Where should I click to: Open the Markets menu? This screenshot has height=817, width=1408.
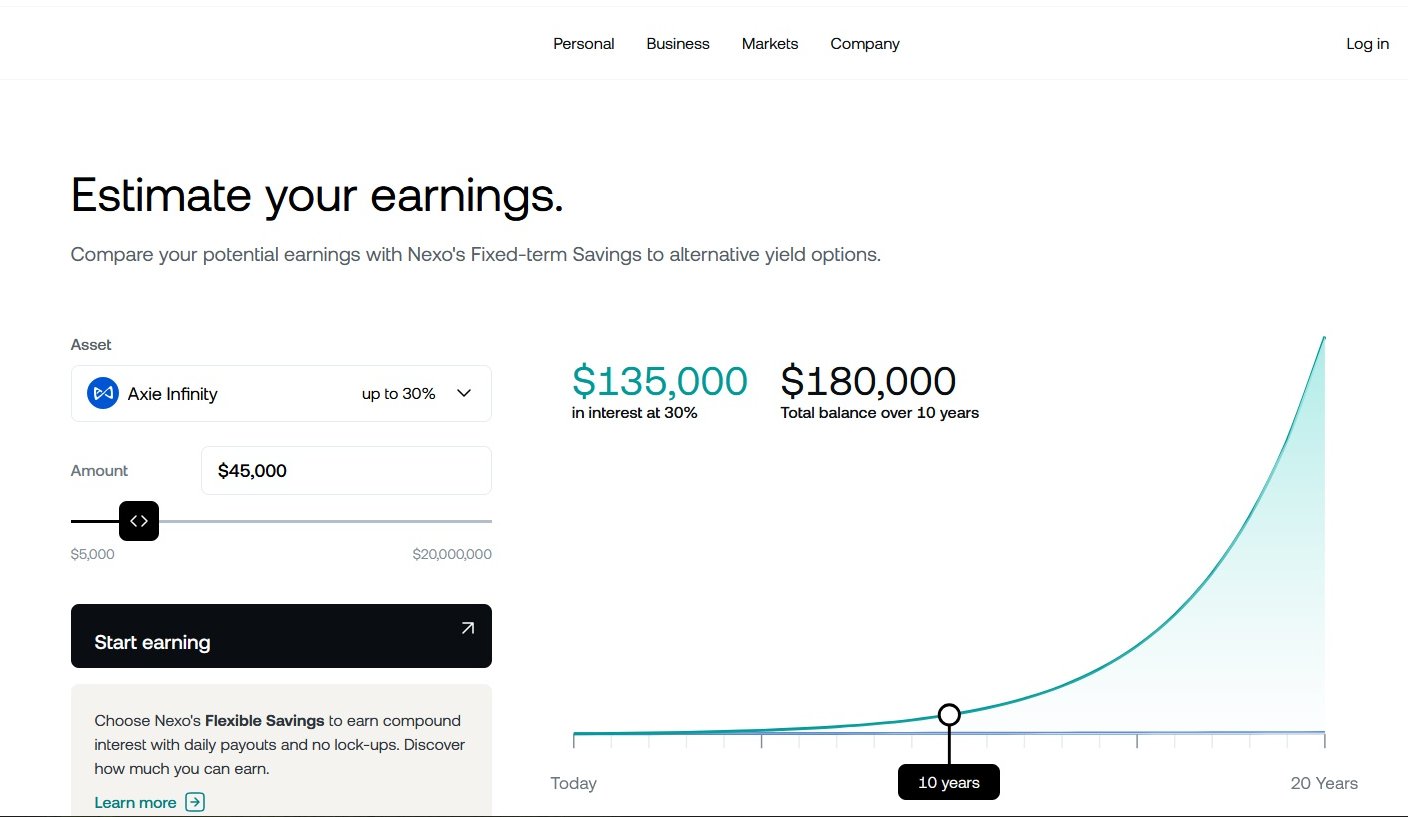(x=770, y=44)
